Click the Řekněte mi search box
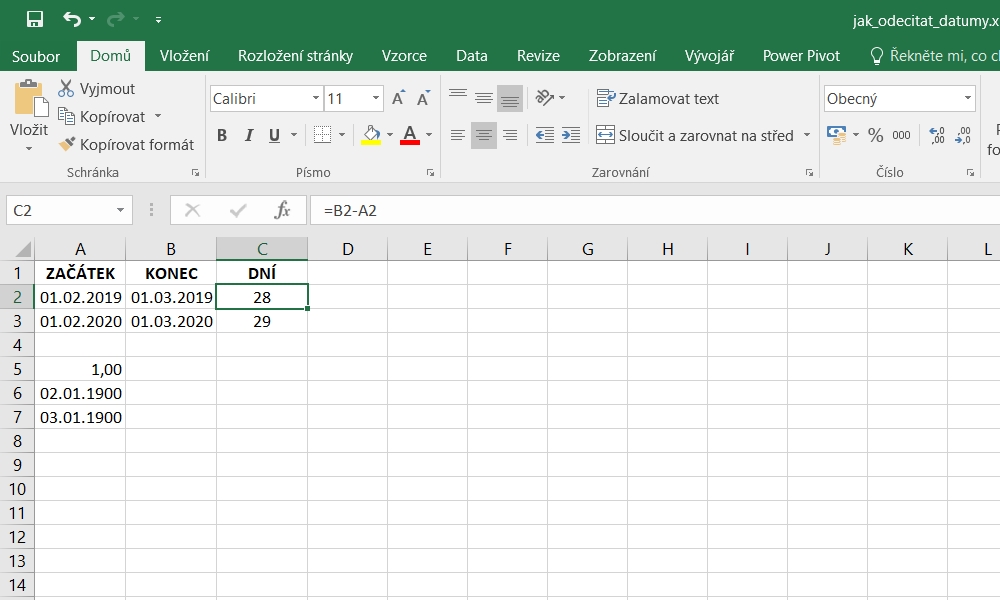1000x600 pixels. pyautogui.click(x=935, y=56)
